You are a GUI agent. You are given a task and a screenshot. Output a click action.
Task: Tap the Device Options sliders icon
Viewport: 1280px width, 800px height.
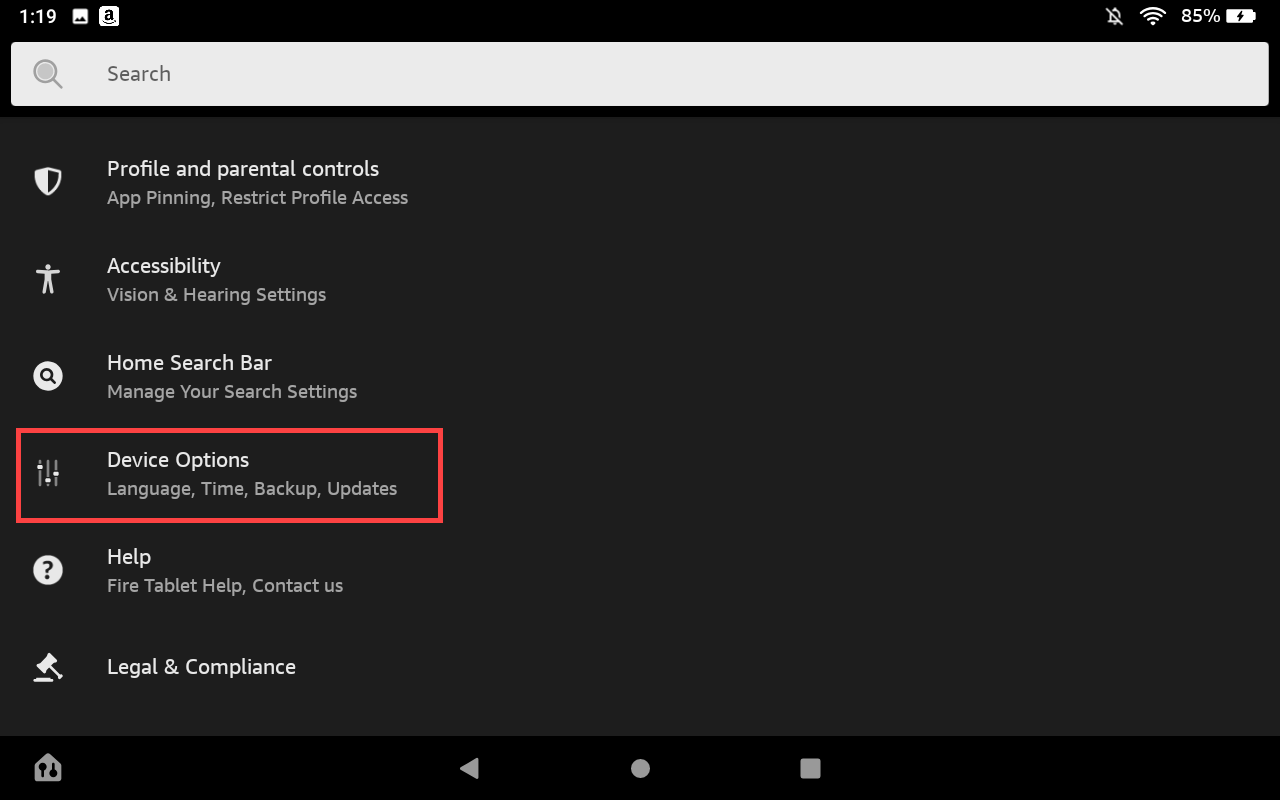(48, 473)
